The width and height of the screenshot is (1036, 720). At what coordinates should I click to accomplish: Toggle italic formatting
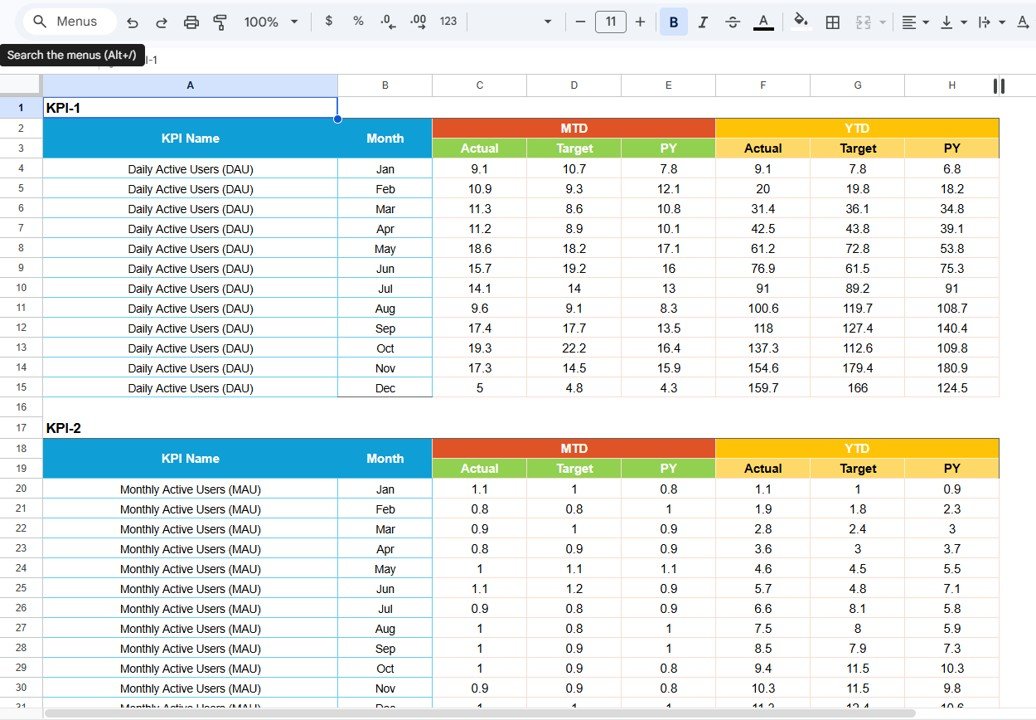703,21
